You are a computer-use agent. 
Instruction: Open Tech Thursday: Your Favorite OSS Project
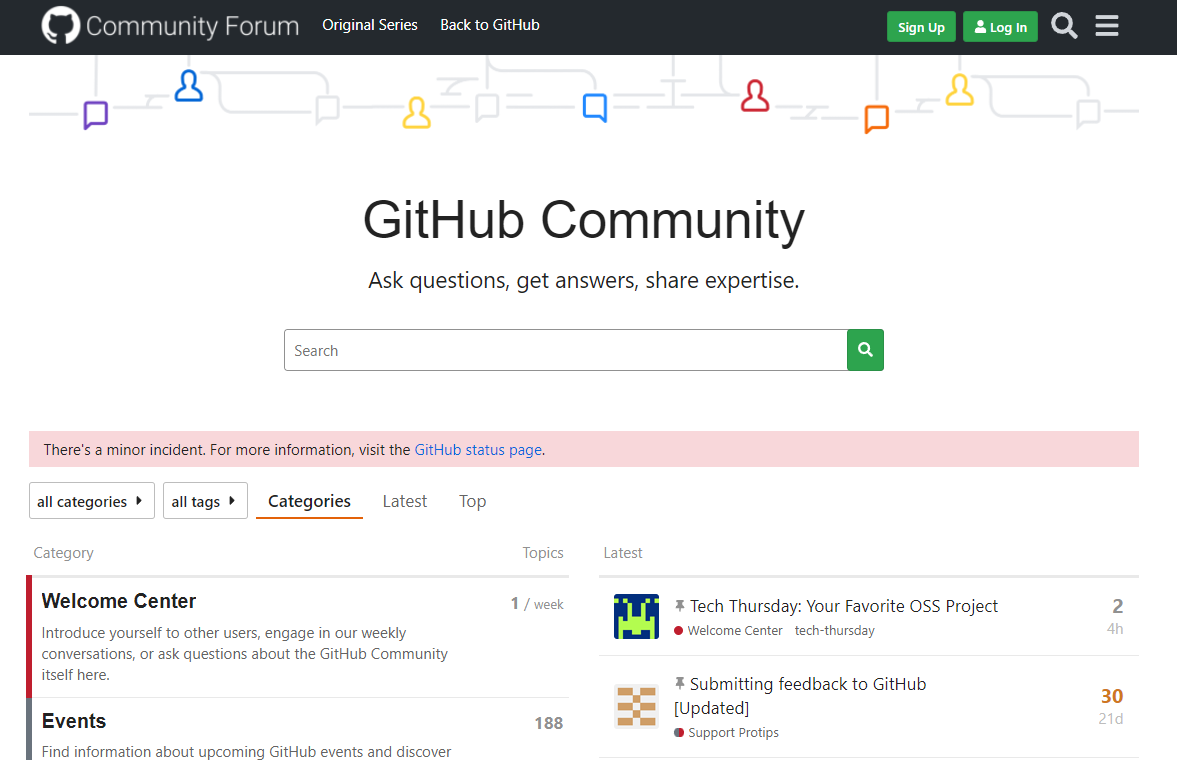844,606
